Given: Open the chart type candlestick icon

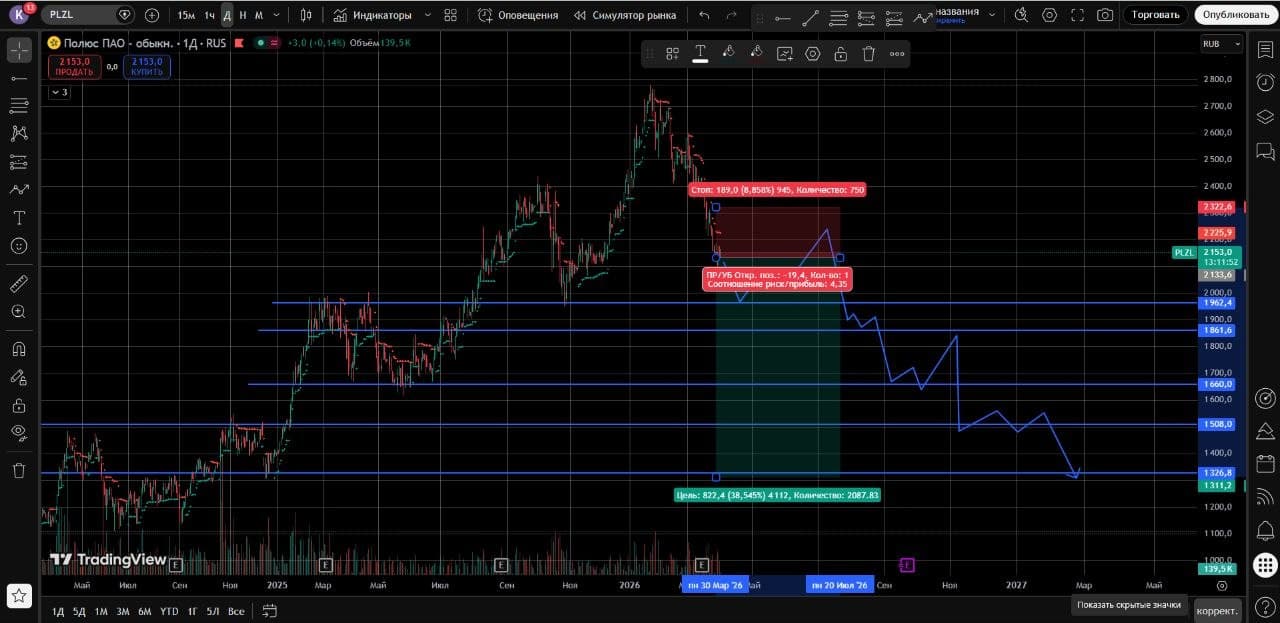Looking at the screenshot, I should (x=306, y=15).
